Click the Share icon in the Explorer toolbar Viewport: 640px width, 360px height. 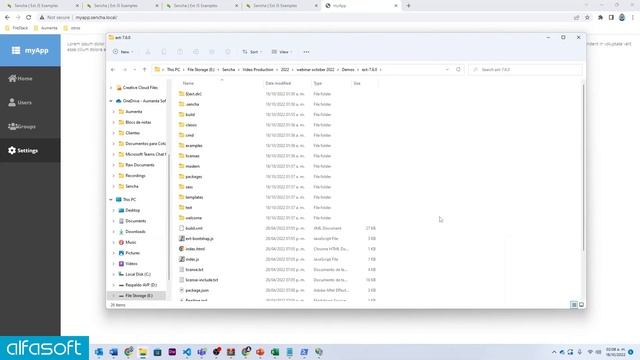coord(212,52)
